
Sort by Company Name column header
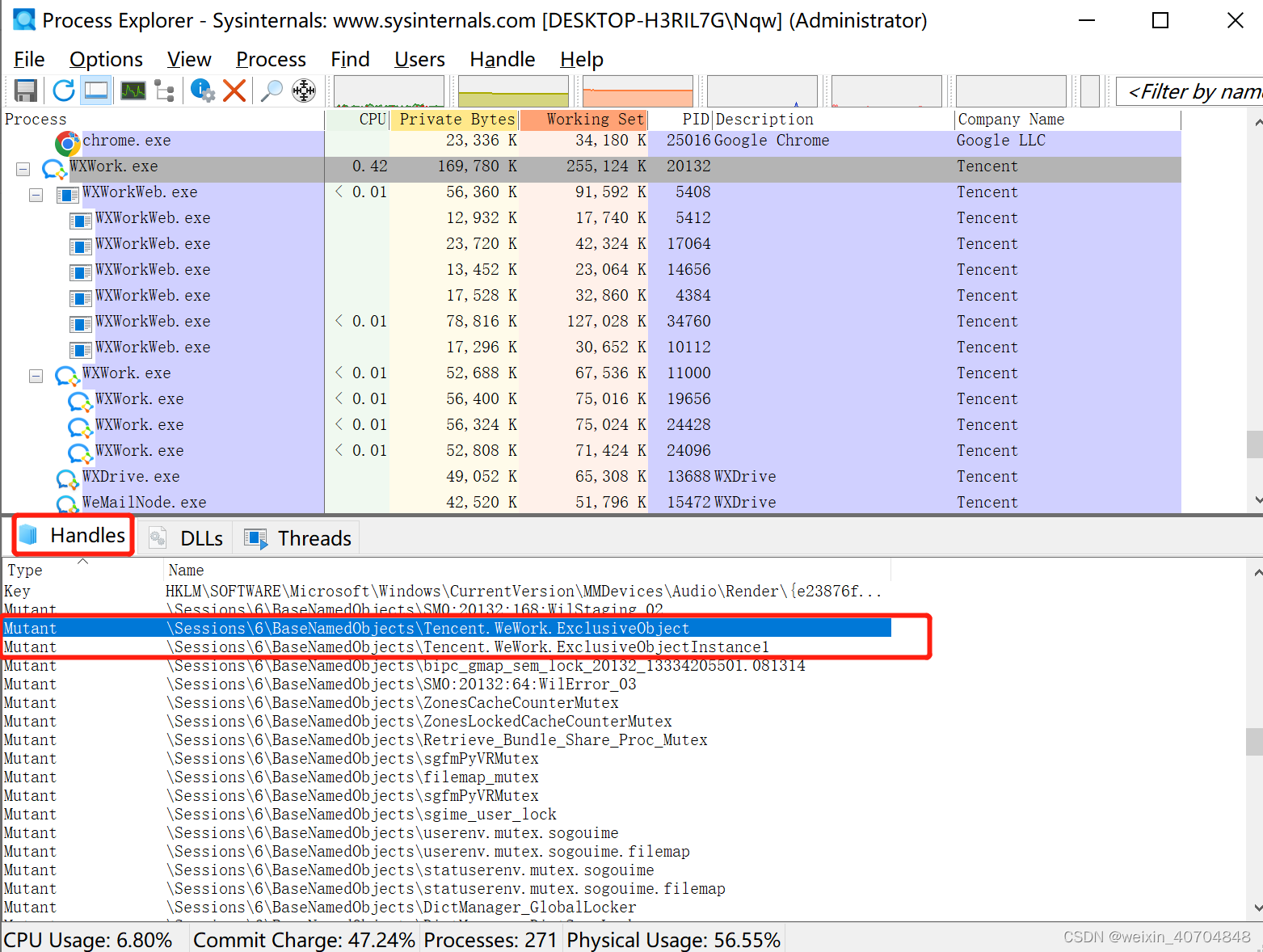(1067, 120)
